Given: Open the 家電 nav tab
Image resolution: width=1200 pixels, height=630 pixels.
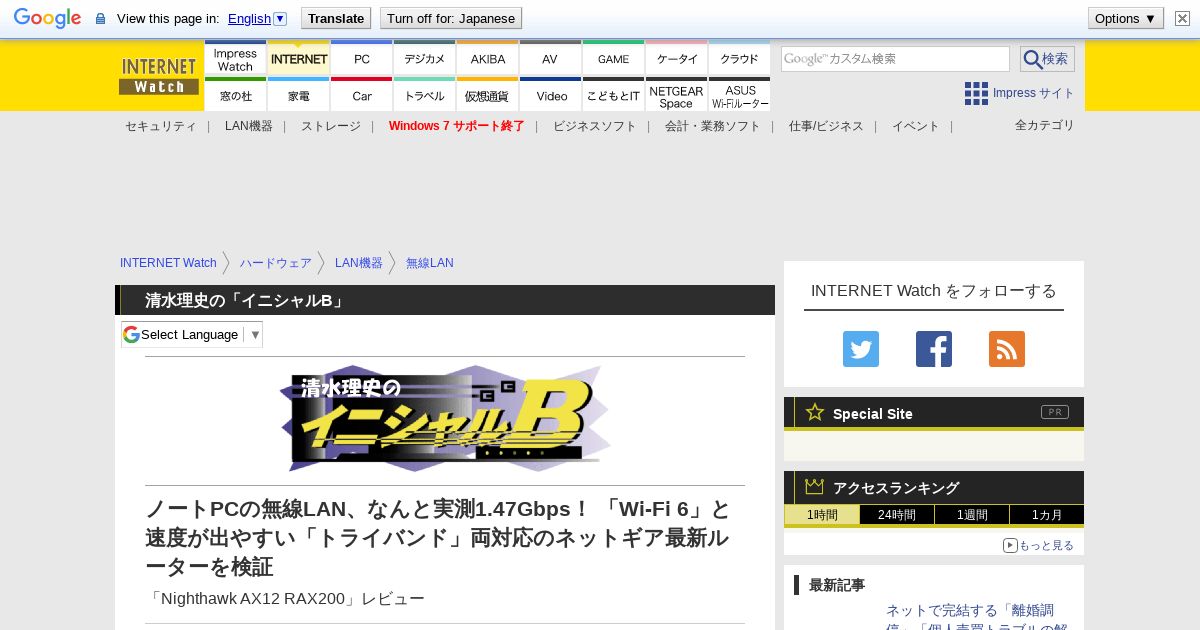Looking at the screenshot, I should click(x=299, y=95).
